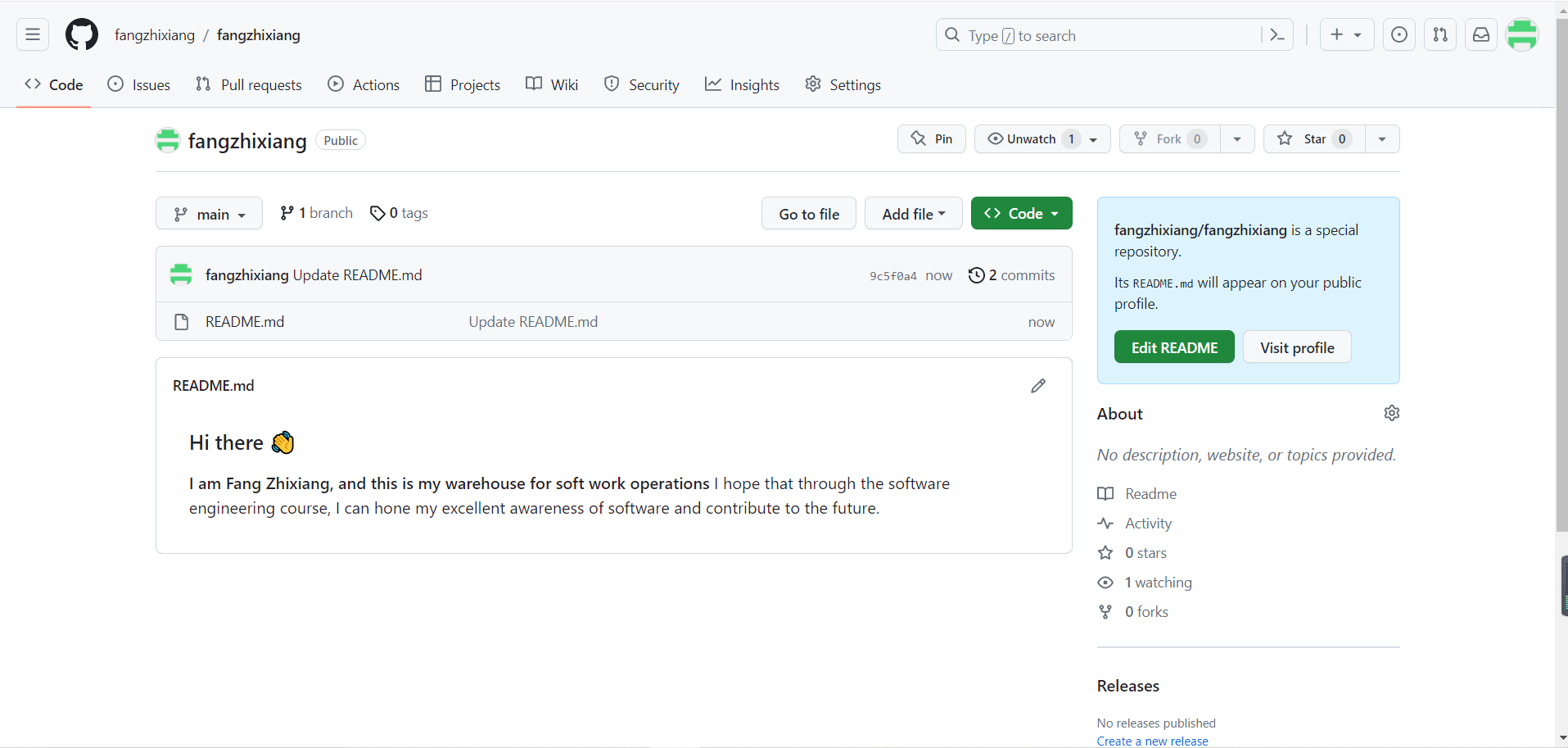Click the repository owner avatar beside title
The image size is (1568, 748).
point(168,140)
